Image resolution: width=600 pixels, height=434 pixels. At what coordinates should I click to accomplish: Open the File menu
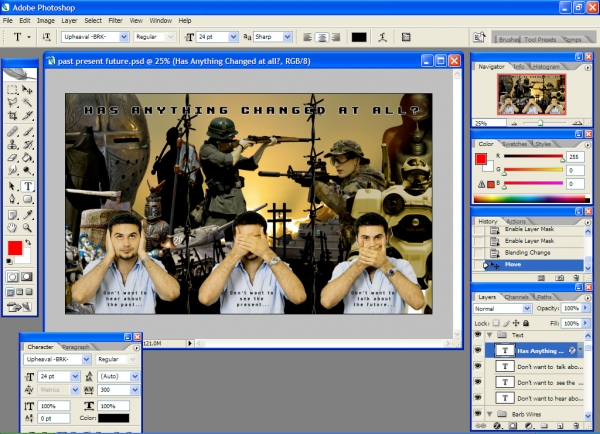[x=8, y=21]
